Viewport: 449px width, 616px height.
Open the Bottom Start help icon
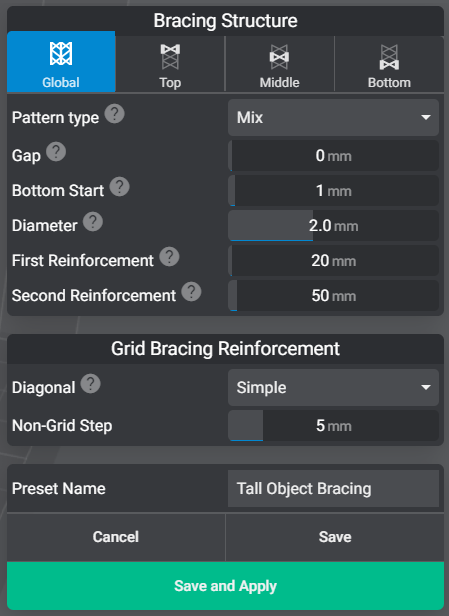pyautogui.click(x=119, y=187)
